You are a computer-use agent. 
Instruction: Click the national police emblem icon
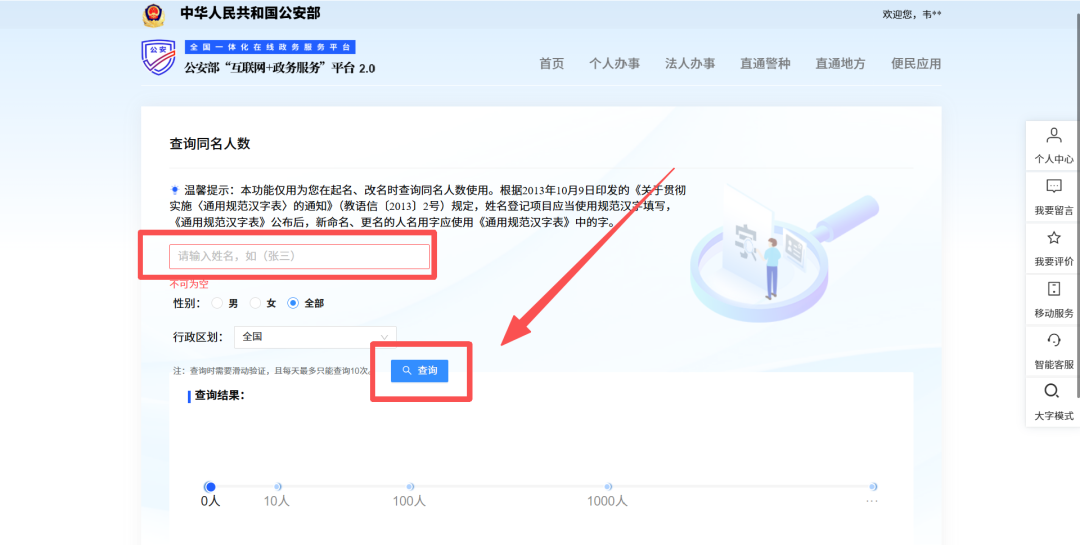(154, 14)
